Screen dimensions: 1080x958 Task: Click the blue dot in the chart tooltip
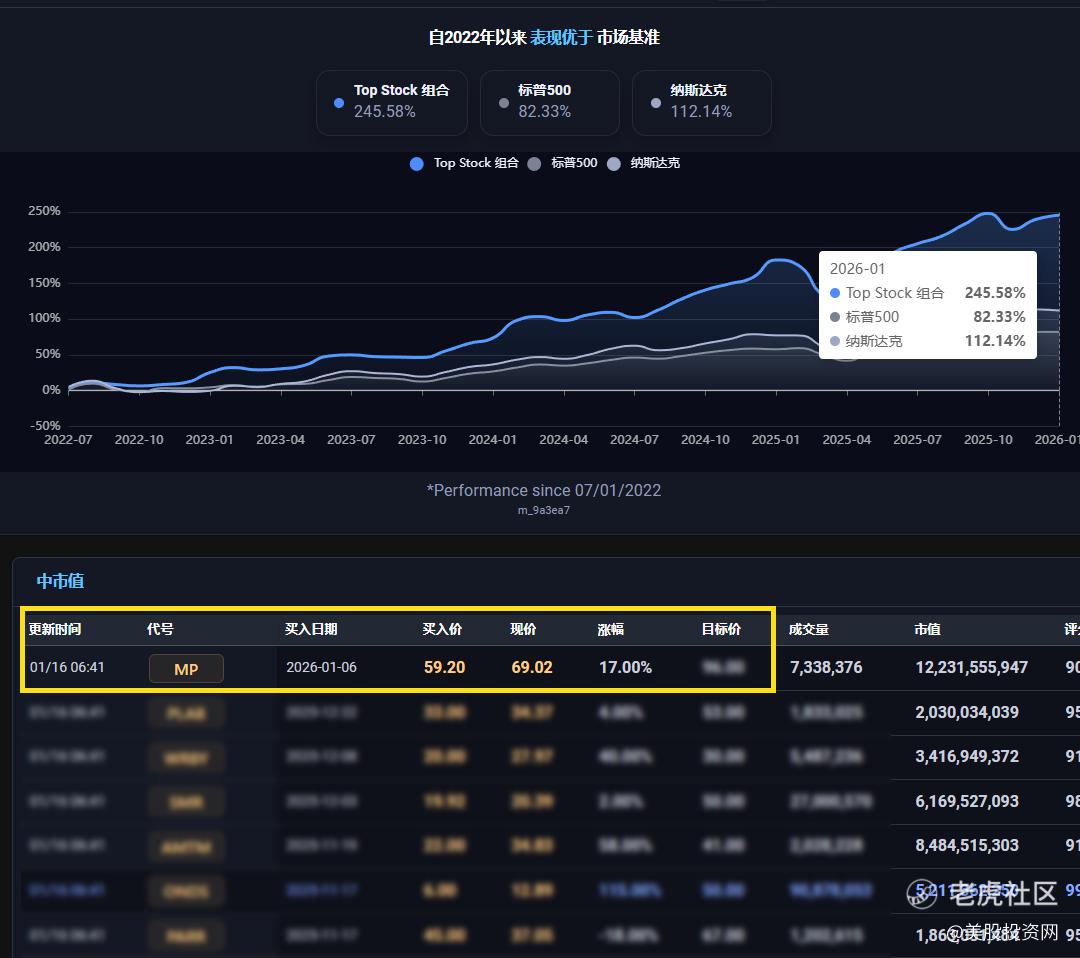coord(835,293)
